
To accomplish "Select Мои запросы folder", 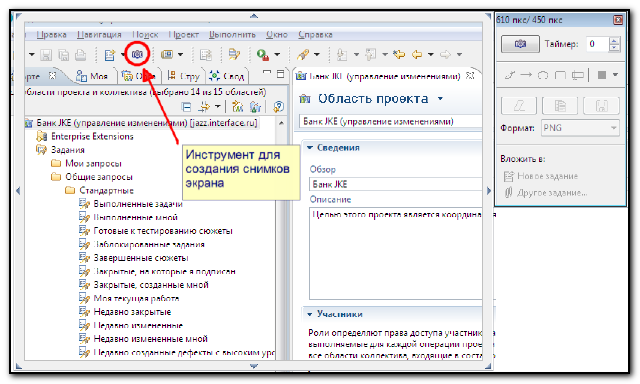I will click(x=93, y=163).
